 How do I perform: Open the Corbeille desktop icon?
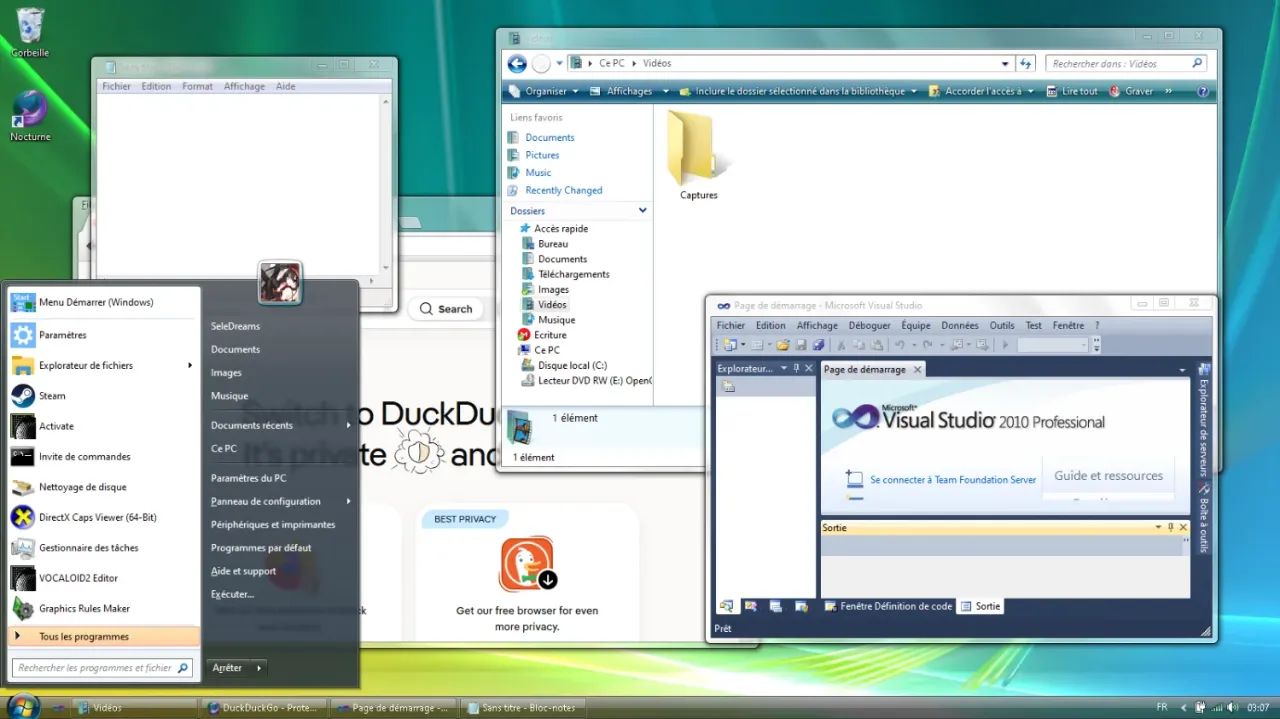point(30,32)
